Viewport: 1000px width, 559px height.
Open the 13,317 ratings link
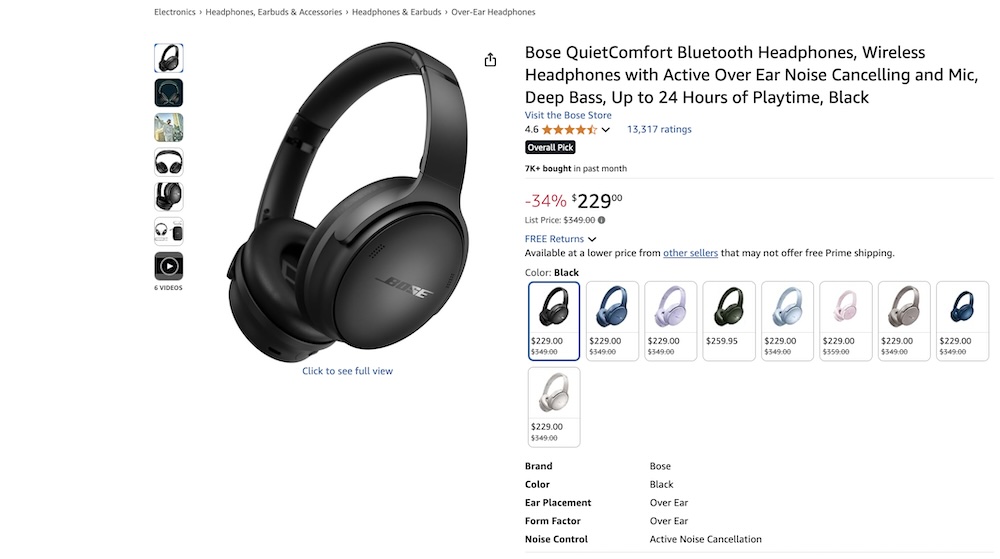659,129
